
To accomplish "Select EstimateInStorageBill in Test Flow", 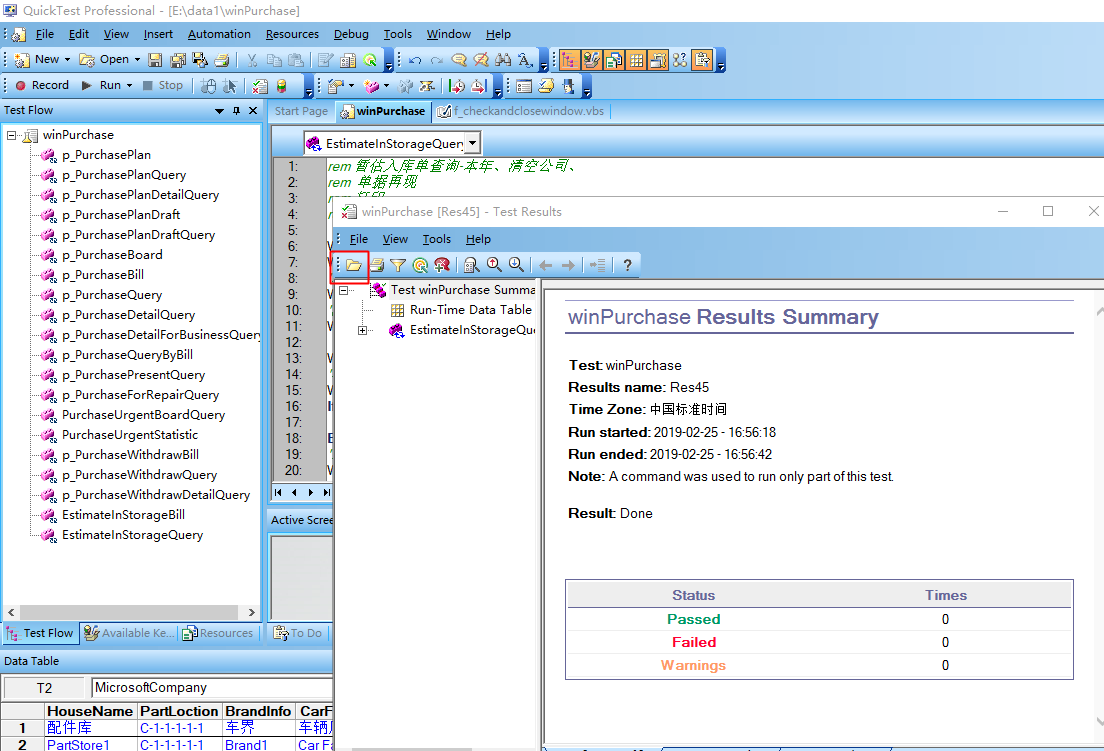I will click(123, 515).
